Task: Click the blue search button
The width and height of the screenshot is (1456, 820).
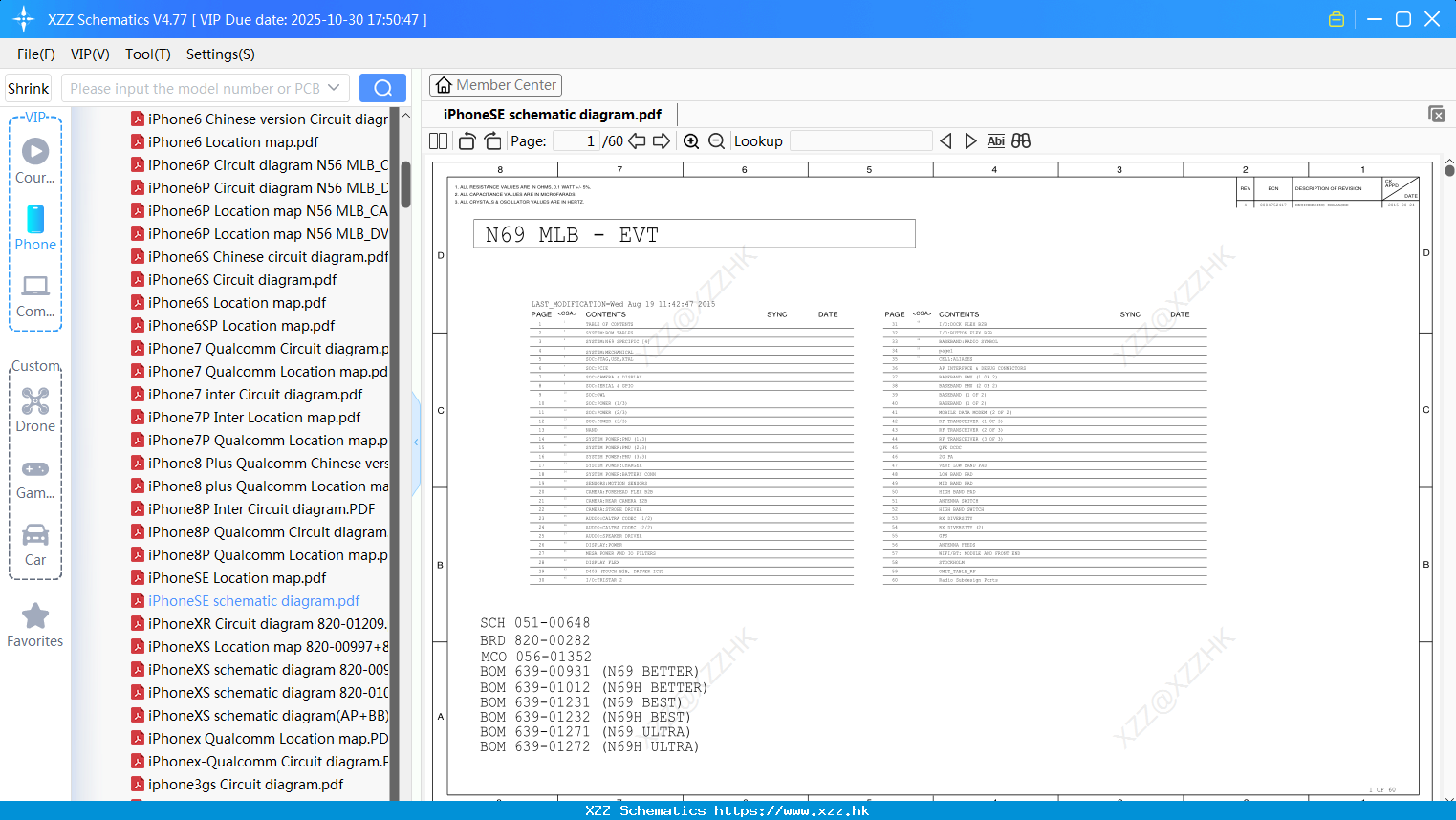Action: pyautogui.click(x=382, y=88)
